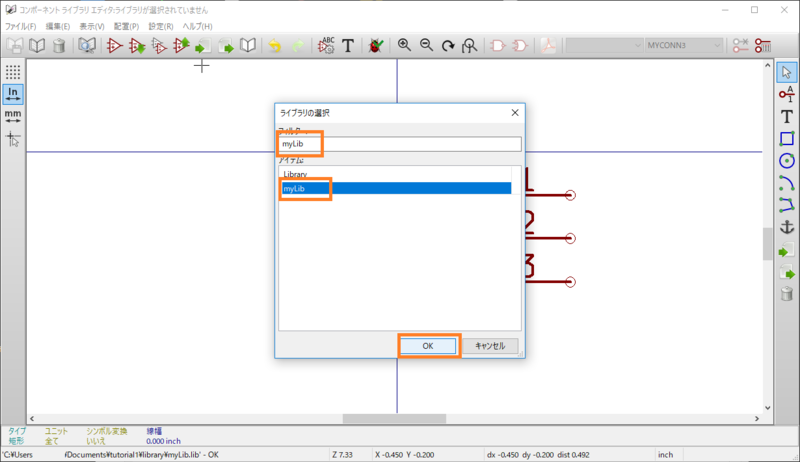The image size is (800, 462).
Task: Click the Zoom to fit icon
Action: (x=469, y=45)
